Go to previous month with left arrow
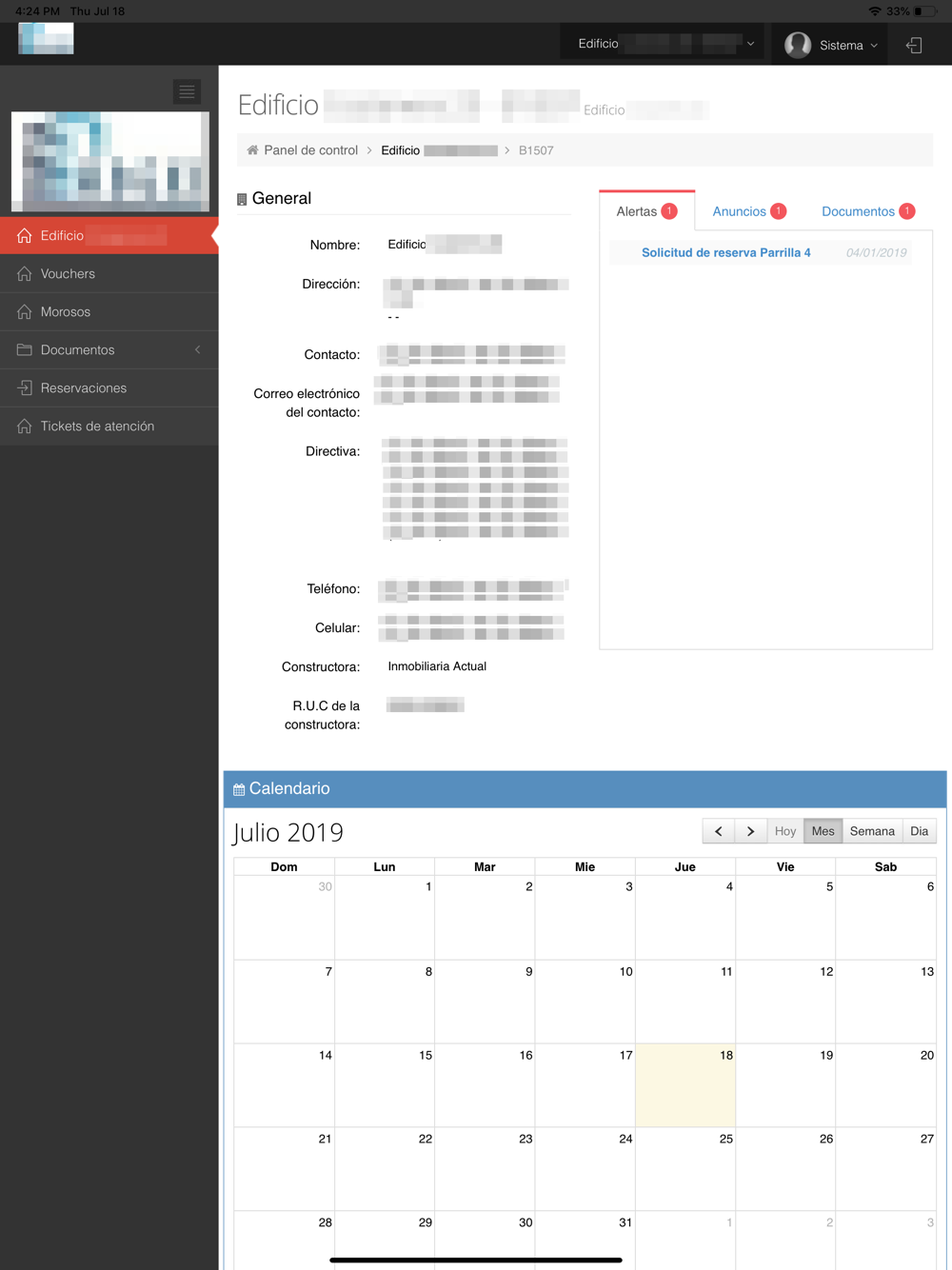952x1270 pixels. click(x=719, y=831)
